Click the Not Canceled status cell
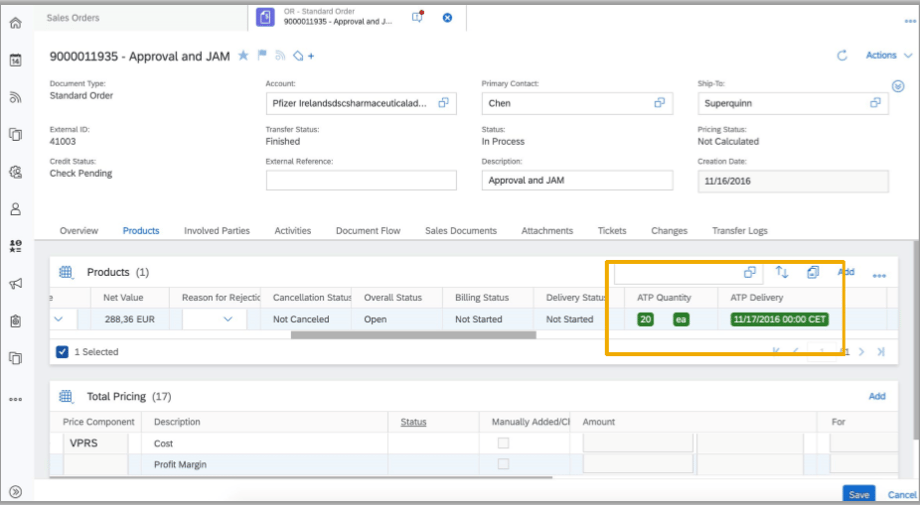The width and height of the screenshot is (920, 505). pos(301,319)
